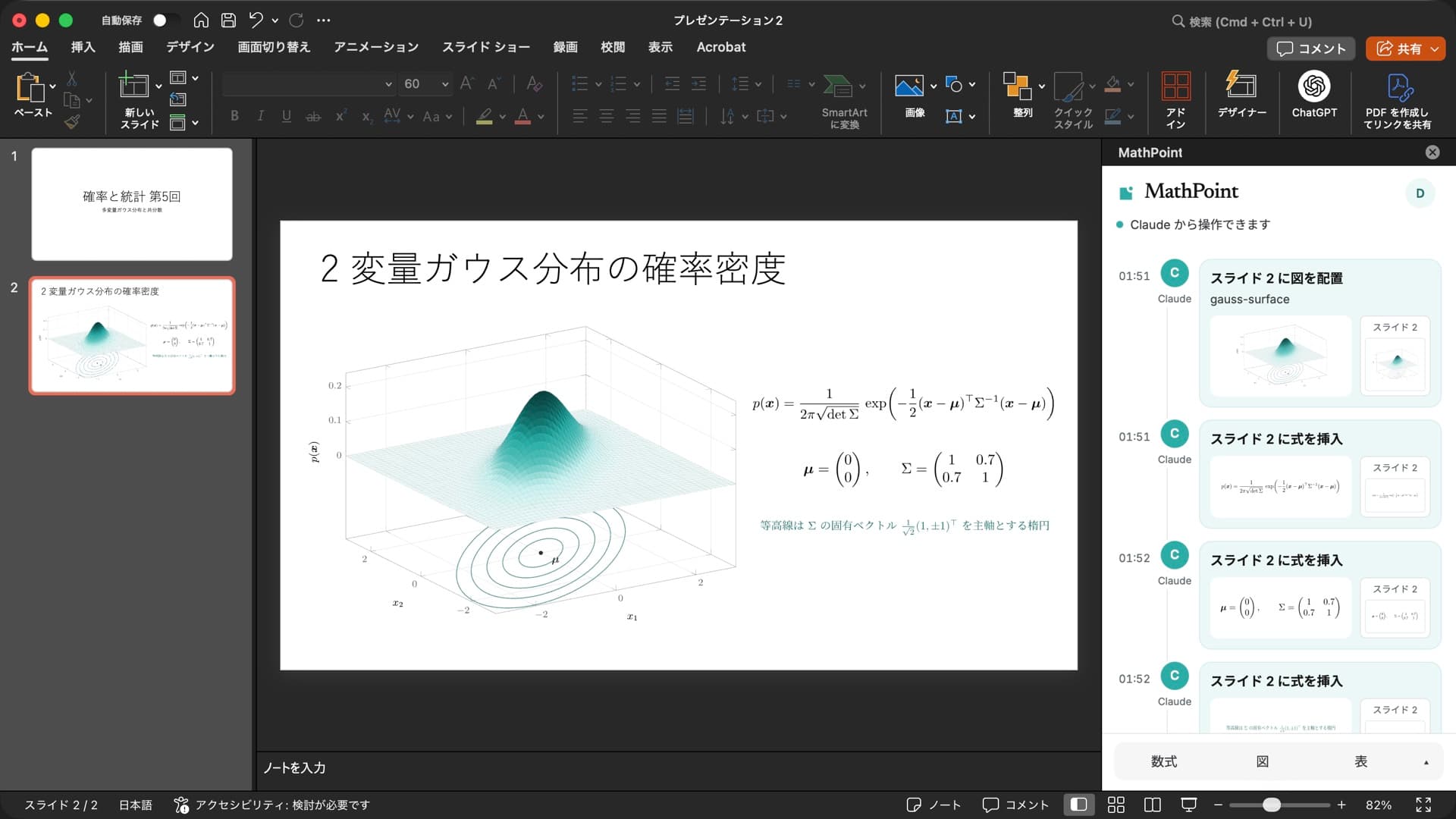Click the New Slide icon
1456x819 pixels.
coord(134,85)
